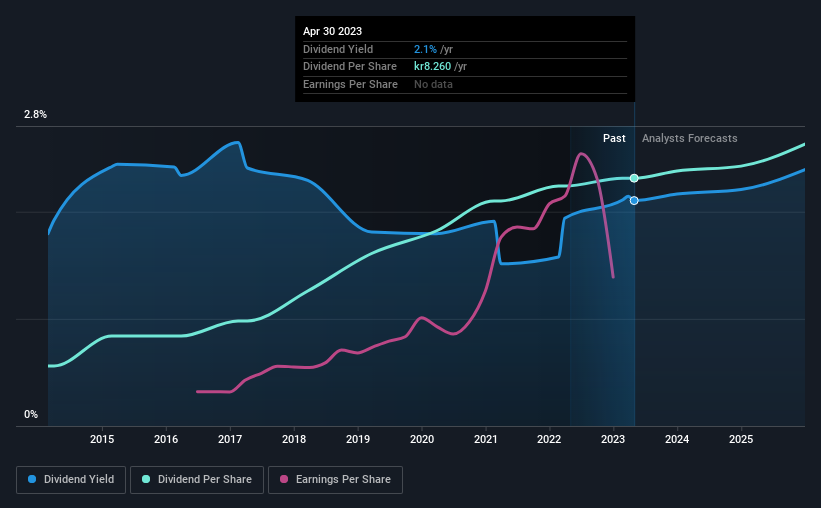
Task: Click the 2019 x-axis label
Action: click(358, 439)
